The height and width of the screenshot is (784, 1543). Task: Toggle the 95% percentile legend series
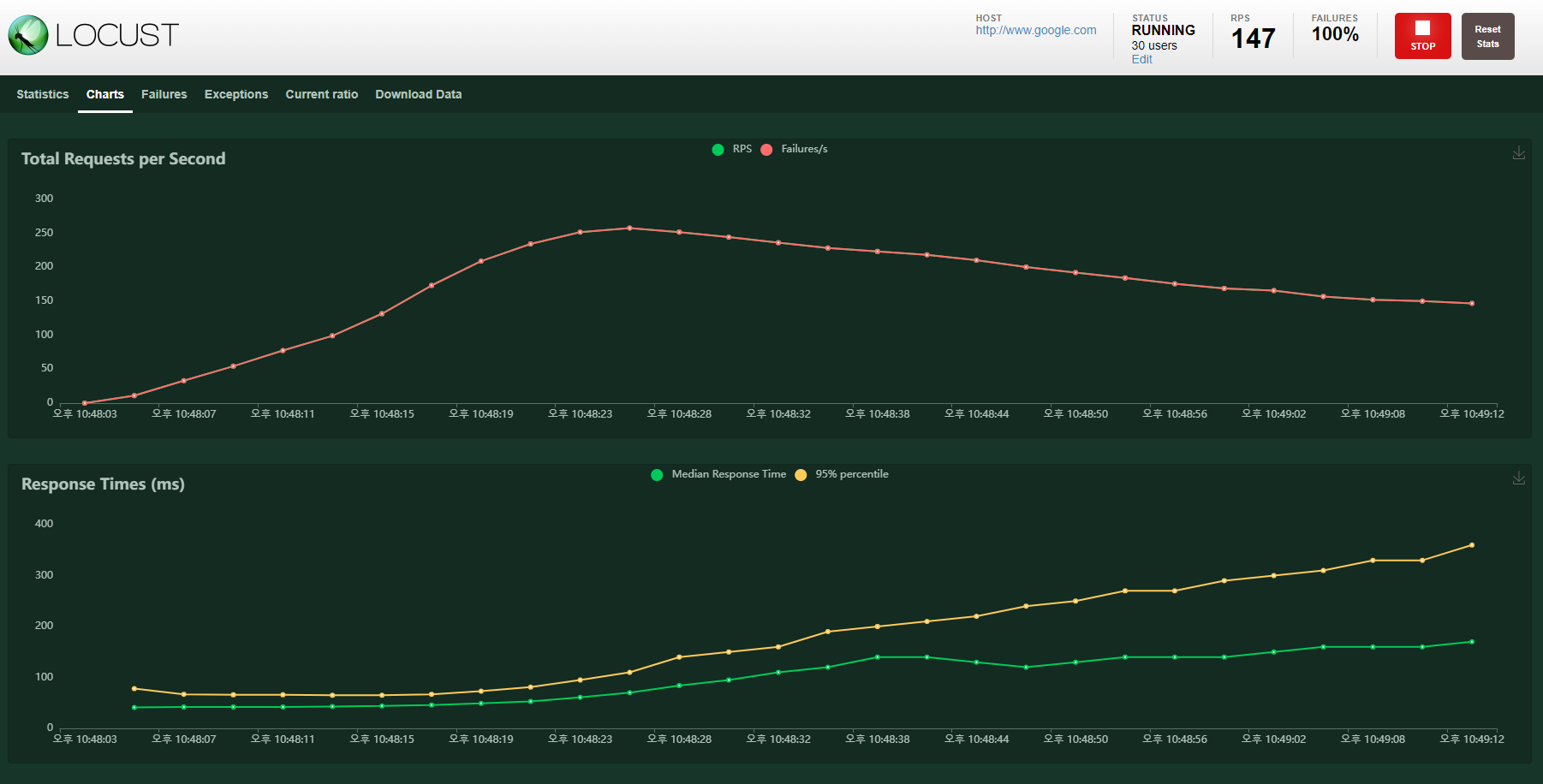tap(842, 474)
